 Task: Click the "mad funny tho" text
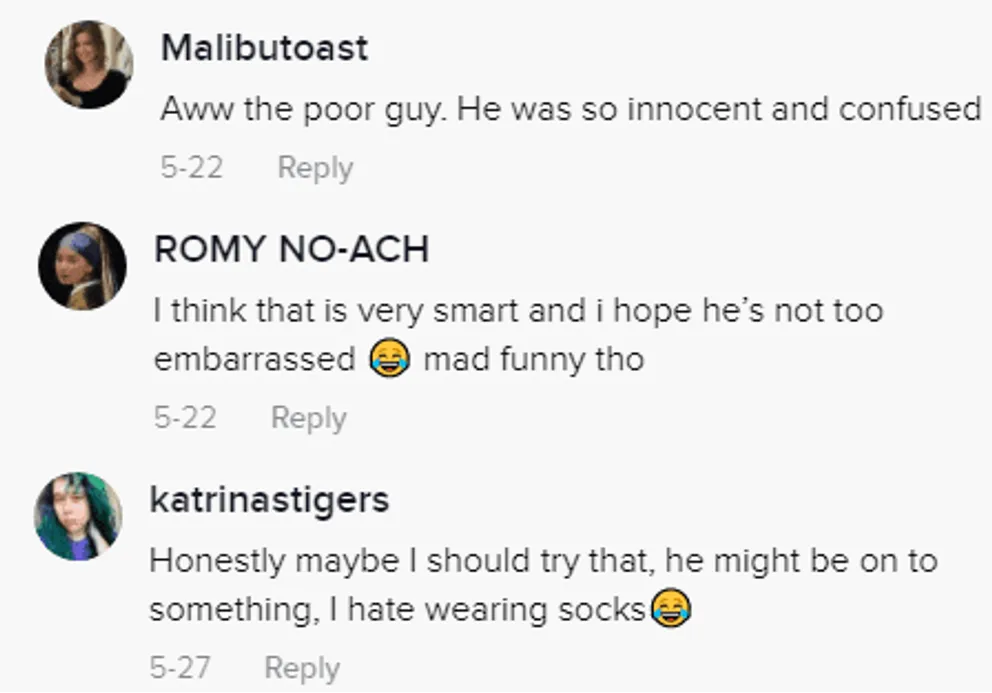[x=533, y=359]
